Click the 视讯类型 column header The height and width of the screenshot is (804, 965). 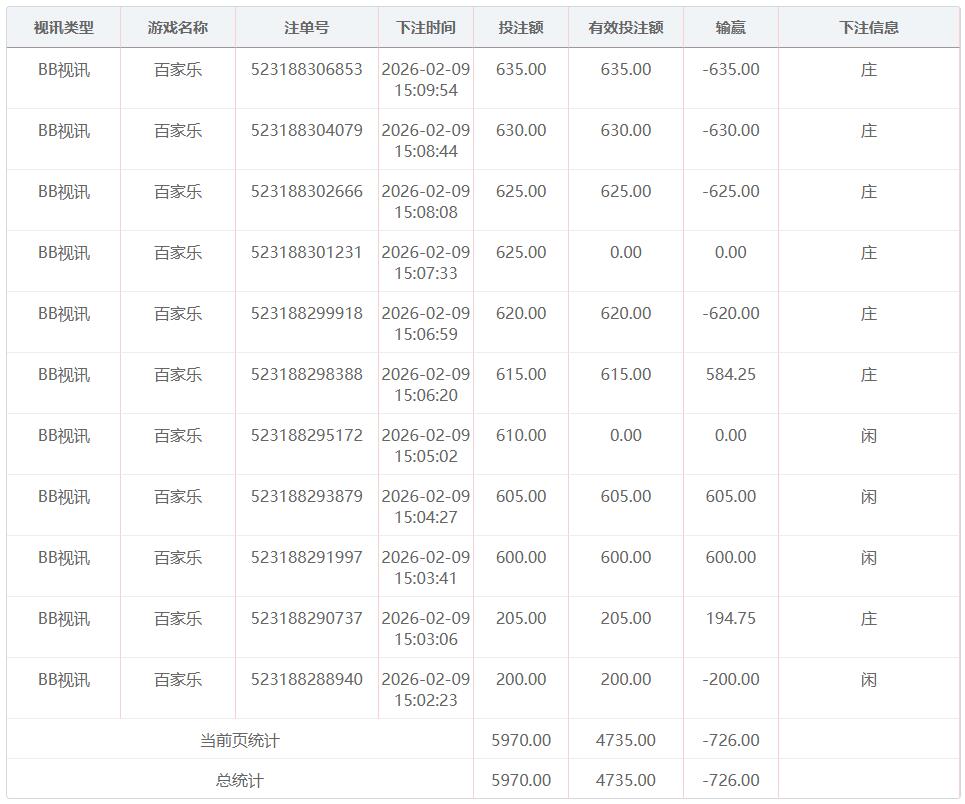63,28
